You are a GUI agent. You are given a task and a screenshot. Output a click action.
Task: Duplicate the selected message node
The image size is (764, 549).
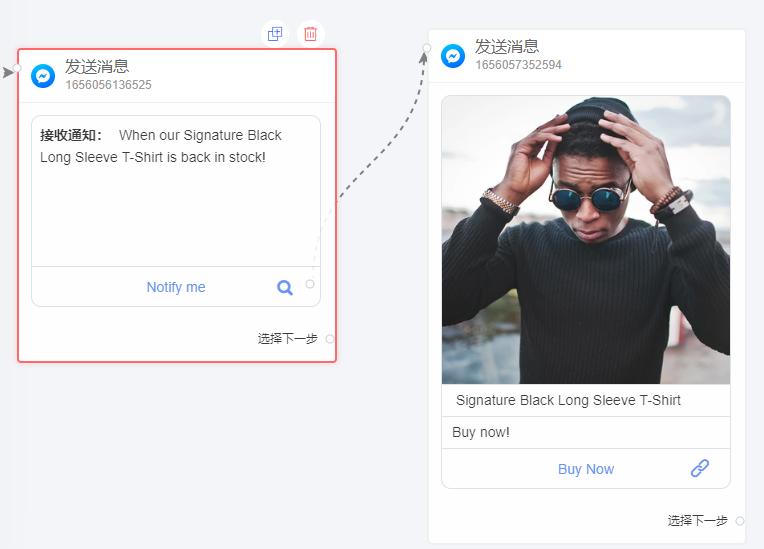click(275, 34)
